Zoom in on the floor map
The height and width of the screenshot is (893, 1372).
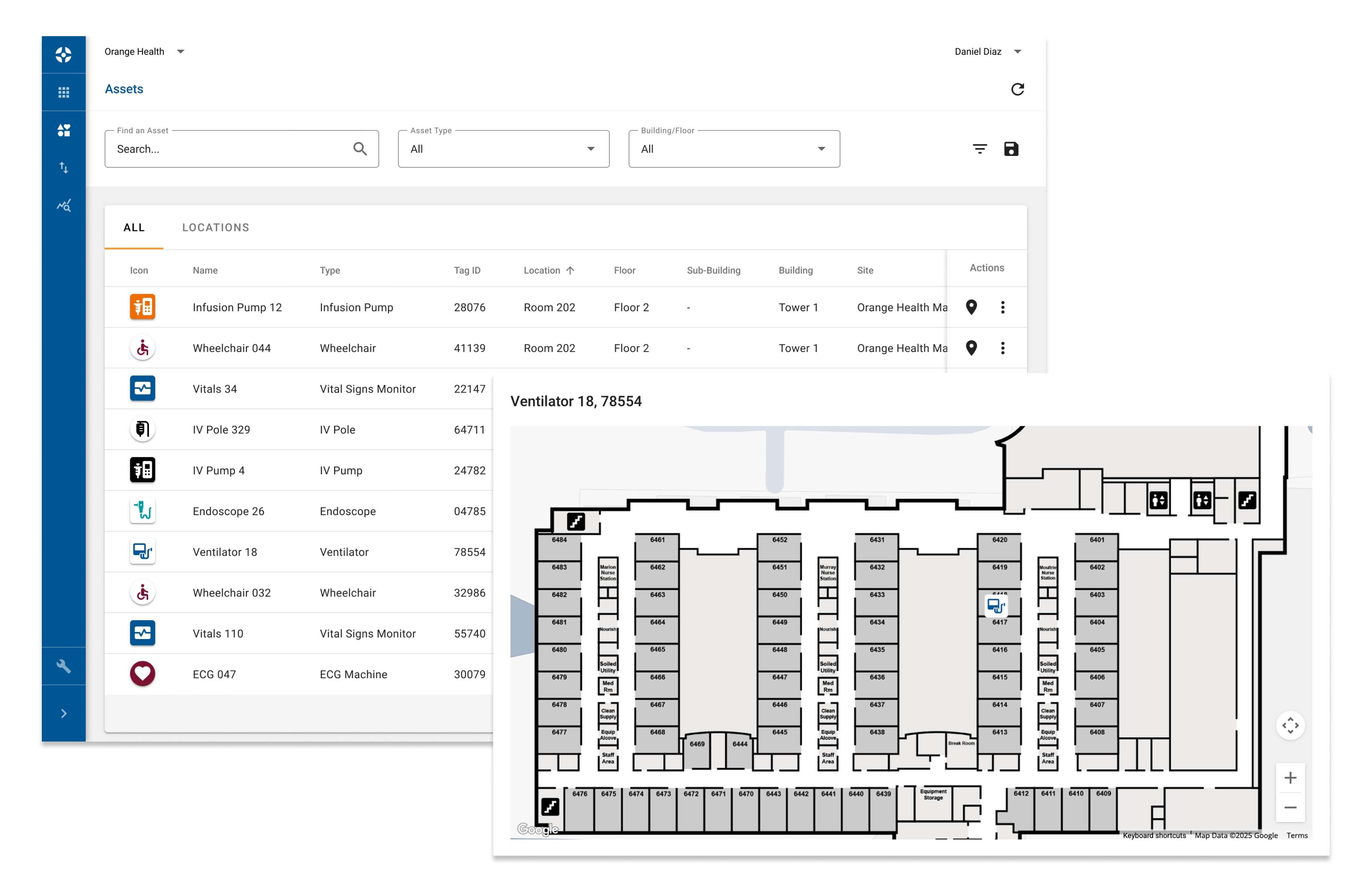pyautogui.click(x=1290, y=778)
